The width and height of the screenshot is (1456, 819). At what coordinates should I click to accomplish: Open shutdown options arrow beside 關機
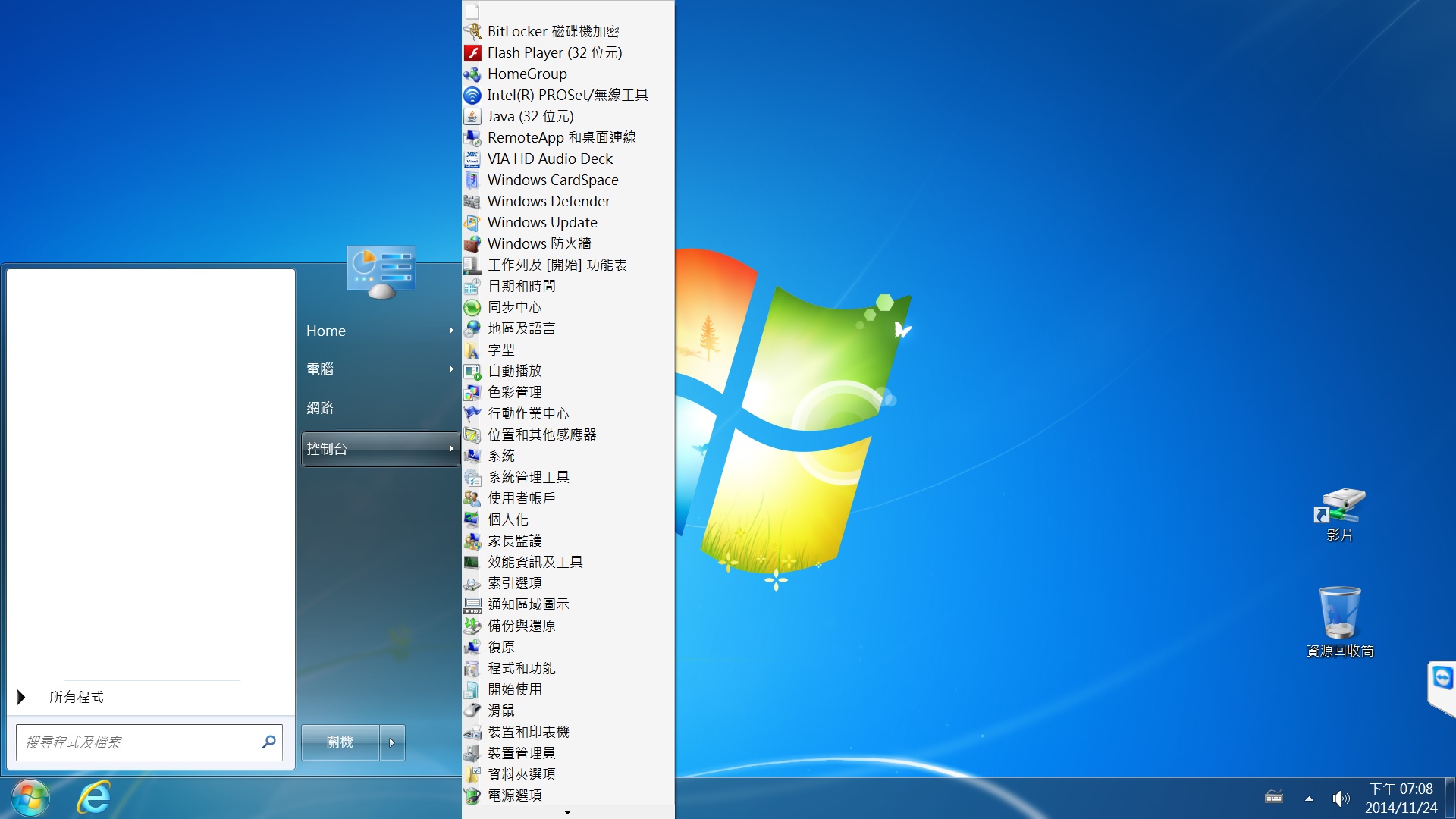coord(392,742)
